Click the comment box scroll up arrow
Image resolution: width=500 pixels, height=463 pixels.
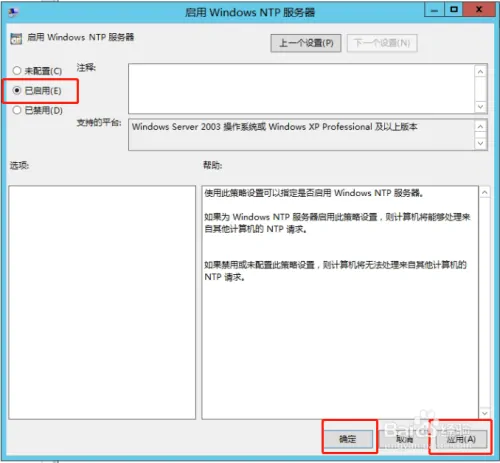[x=480, y=71]
